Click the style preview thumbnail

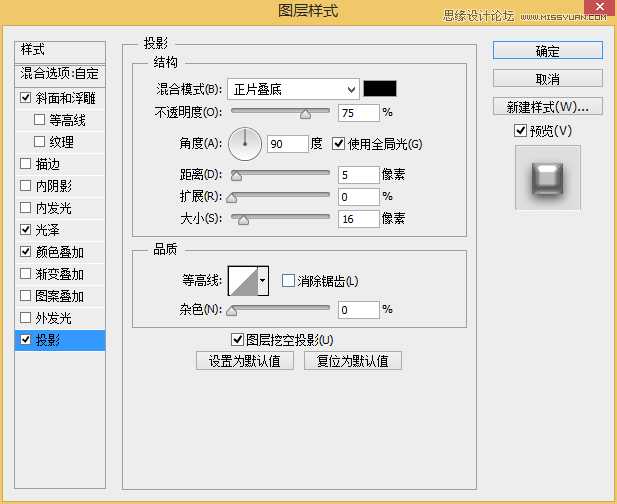pyautogui.click(x=548, y=177)
